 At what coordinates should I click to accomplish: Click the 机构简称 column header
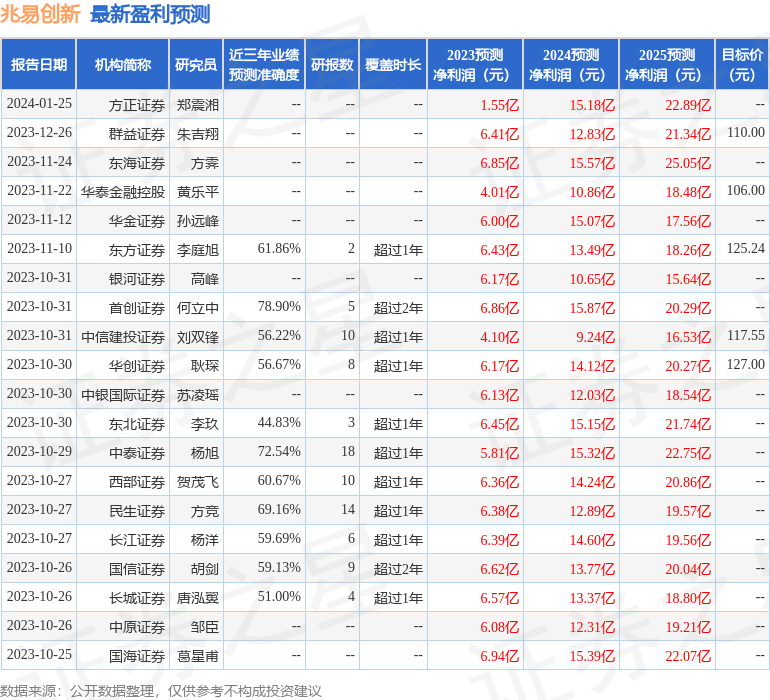[x=123, y=64]
